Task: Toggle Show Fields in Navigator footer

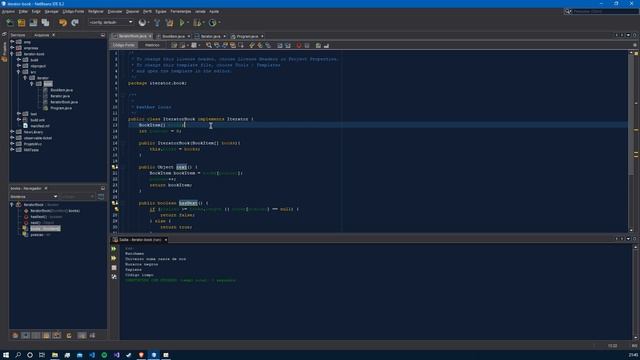Action: pyautogui.click(x=25, y=335)
